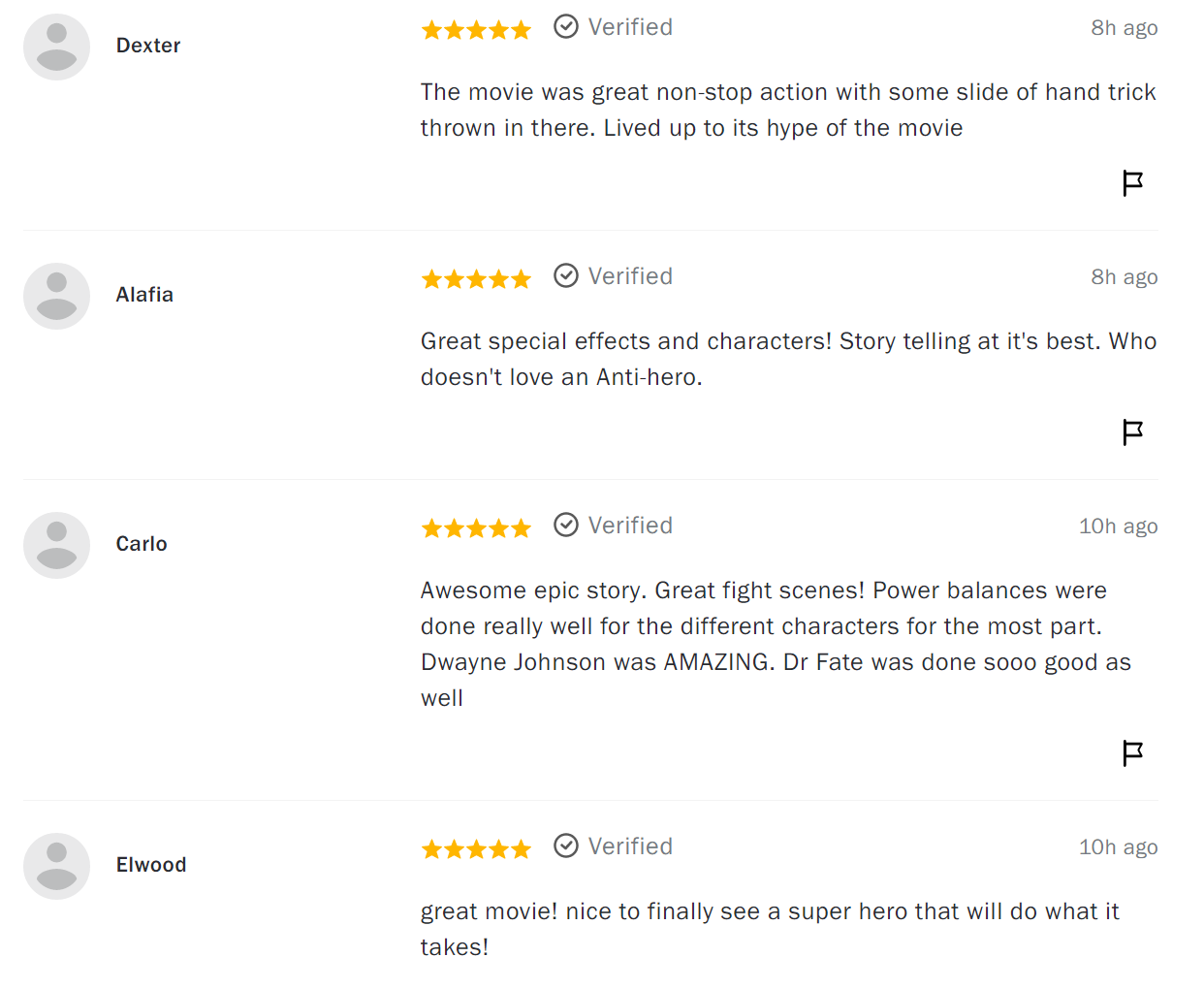Open Elwood's profile avatar

point(56,866)
